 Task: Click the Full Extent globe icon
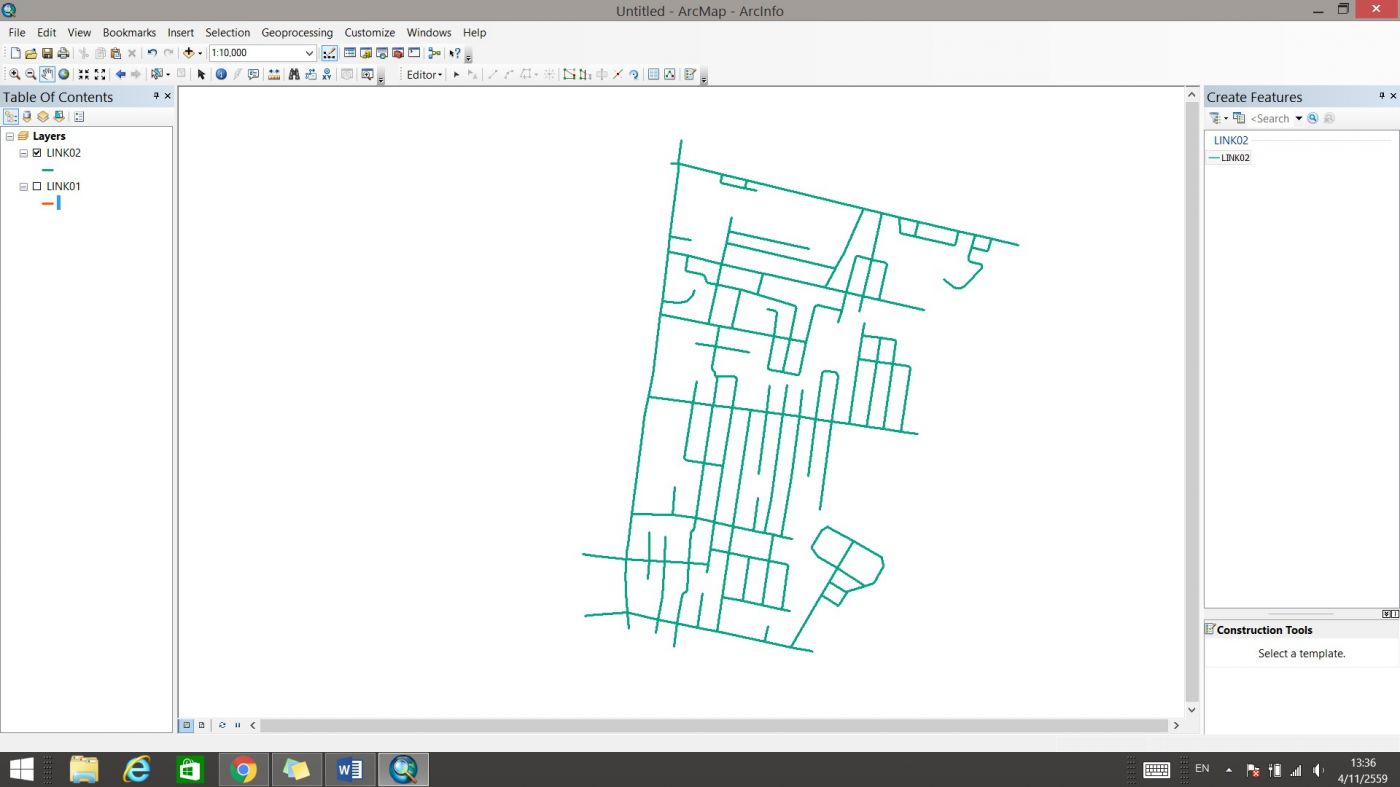tap(64, 75)
